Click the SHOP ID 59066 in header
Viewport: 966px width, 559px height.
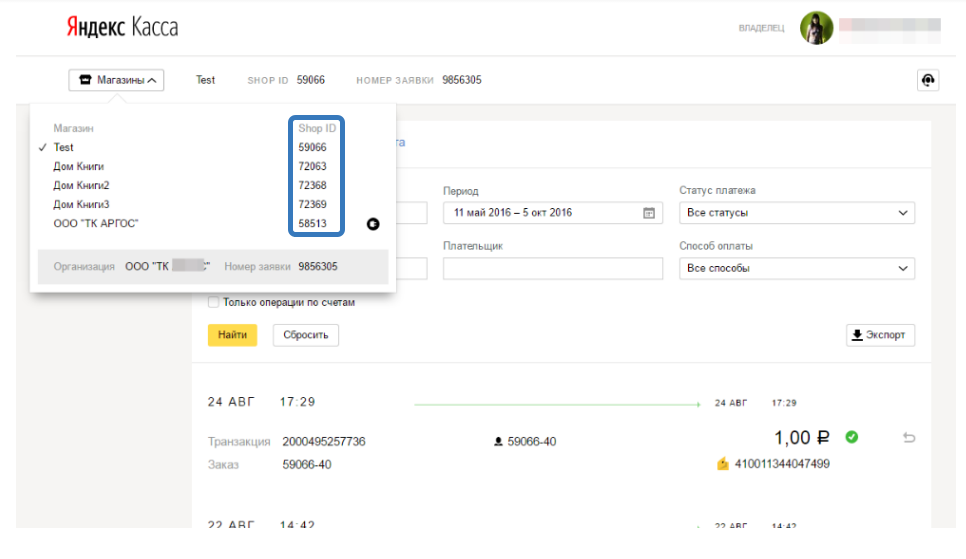click(310, 80)
